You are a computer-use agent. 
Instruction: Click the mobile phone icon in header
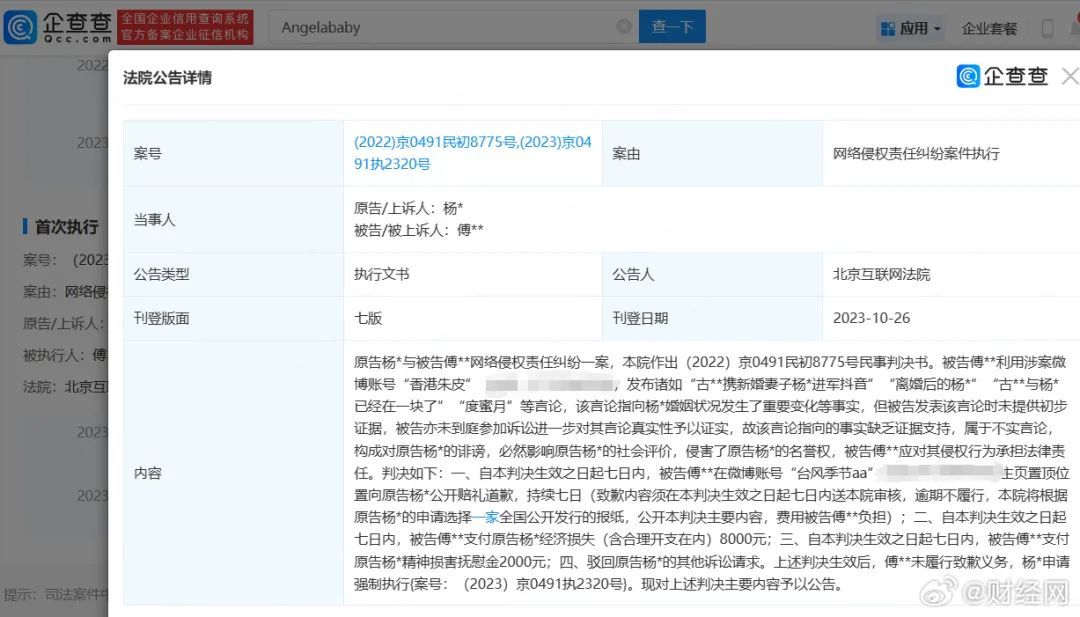(x=1047, y=28)
